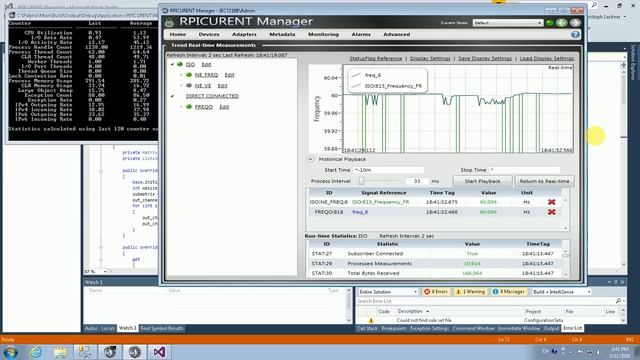Click the Save Display Settings link
This screenshot has height=360, width=640.
coord(484,58)
